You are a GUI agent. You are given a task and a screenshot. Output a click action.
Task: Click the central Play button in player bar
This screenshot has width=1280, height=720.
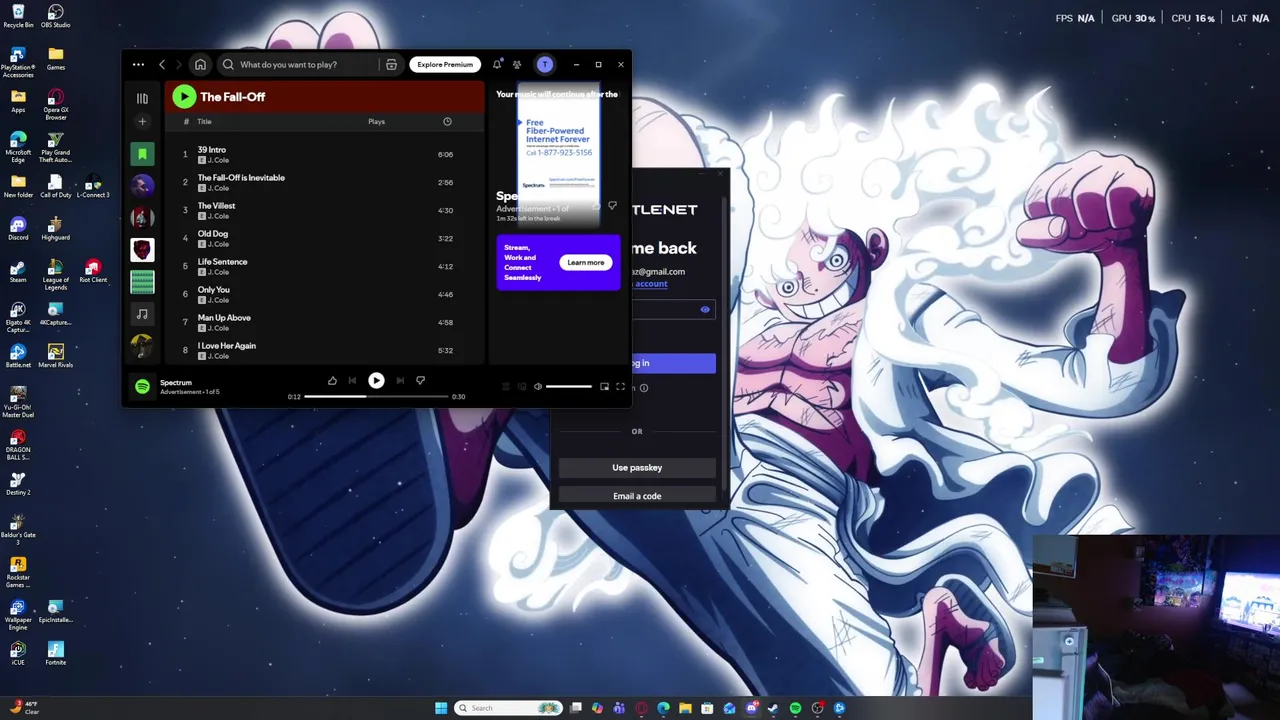[x=376, y=380]
